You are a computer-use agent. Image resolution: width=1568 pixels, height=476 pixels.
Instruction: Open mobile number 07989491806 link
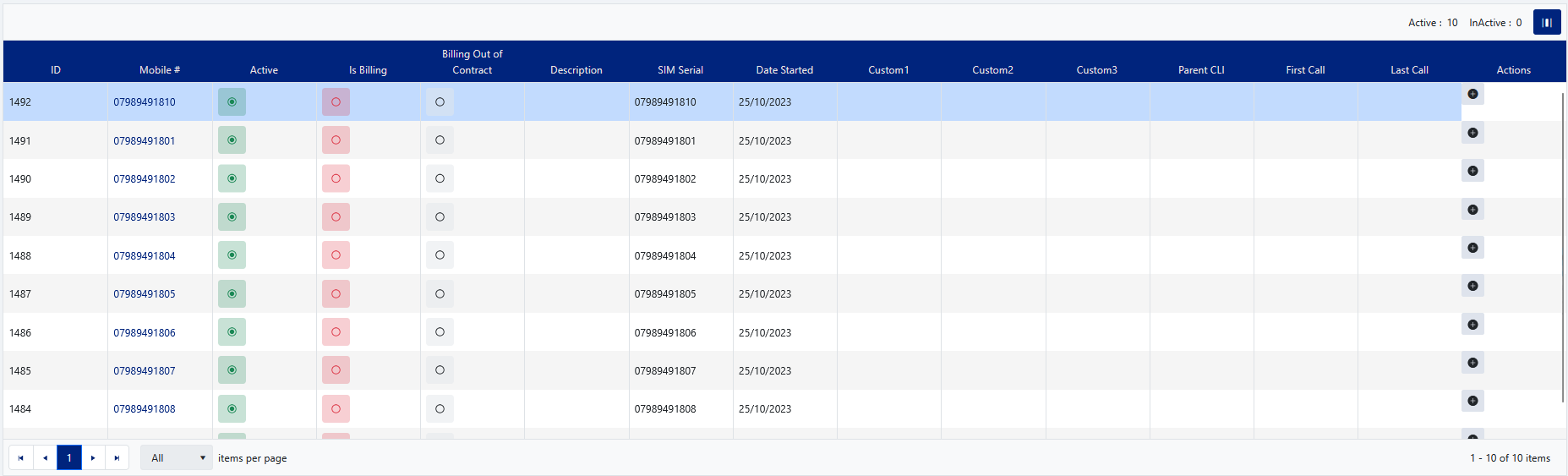[x=145, y=333]
